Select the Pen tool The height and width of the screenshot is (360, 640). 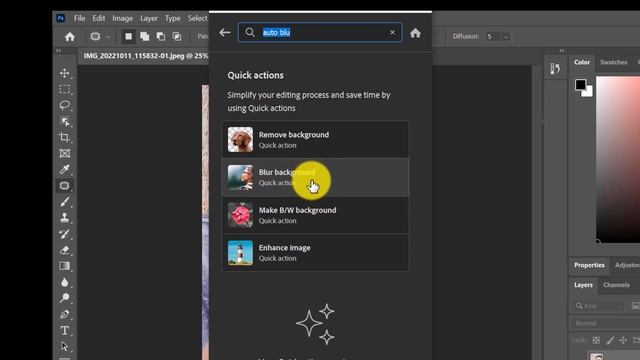pyautogui.click(x=64, y=314)
